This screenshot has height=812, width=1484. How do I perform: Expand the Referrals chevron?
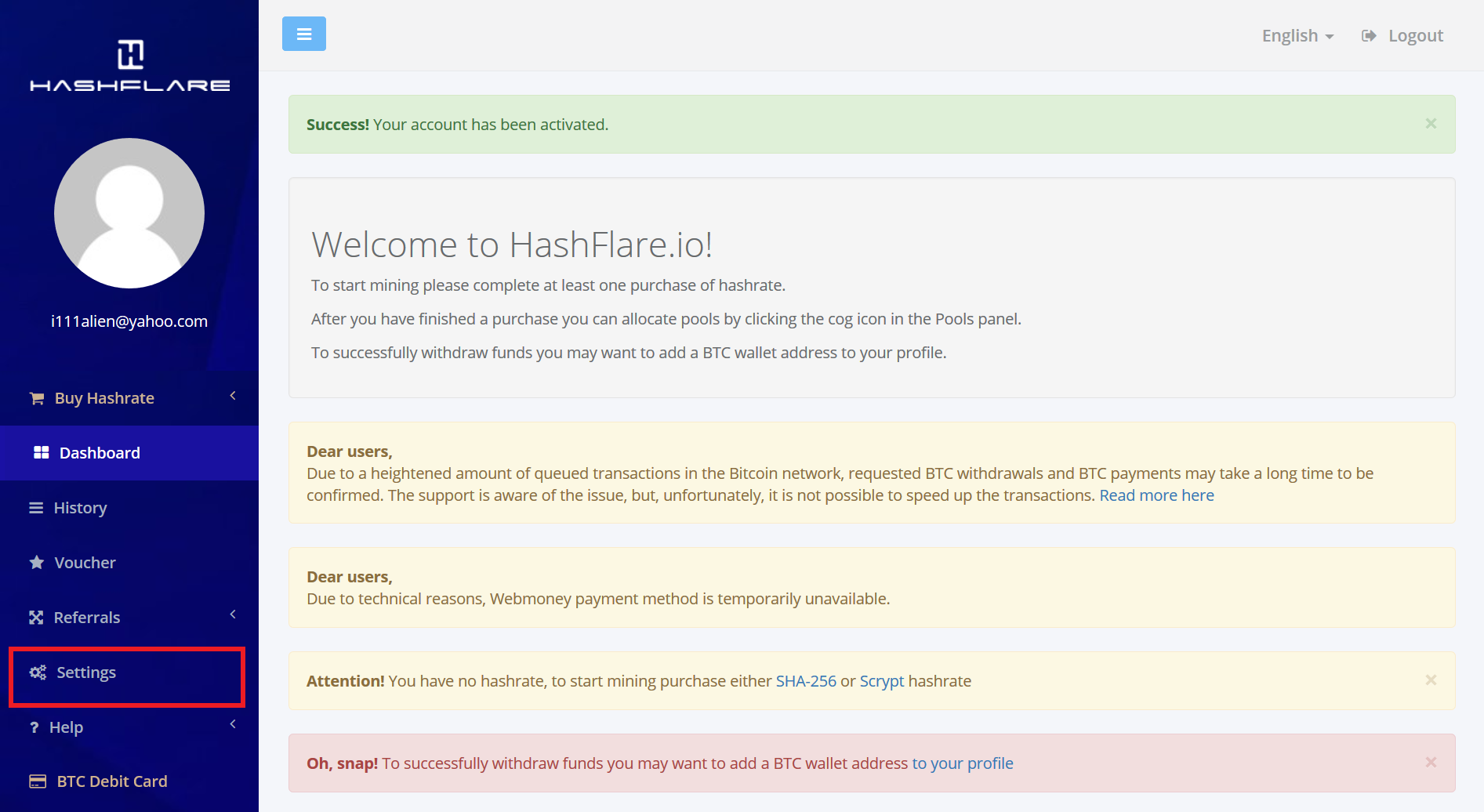(x=233, y=614)
